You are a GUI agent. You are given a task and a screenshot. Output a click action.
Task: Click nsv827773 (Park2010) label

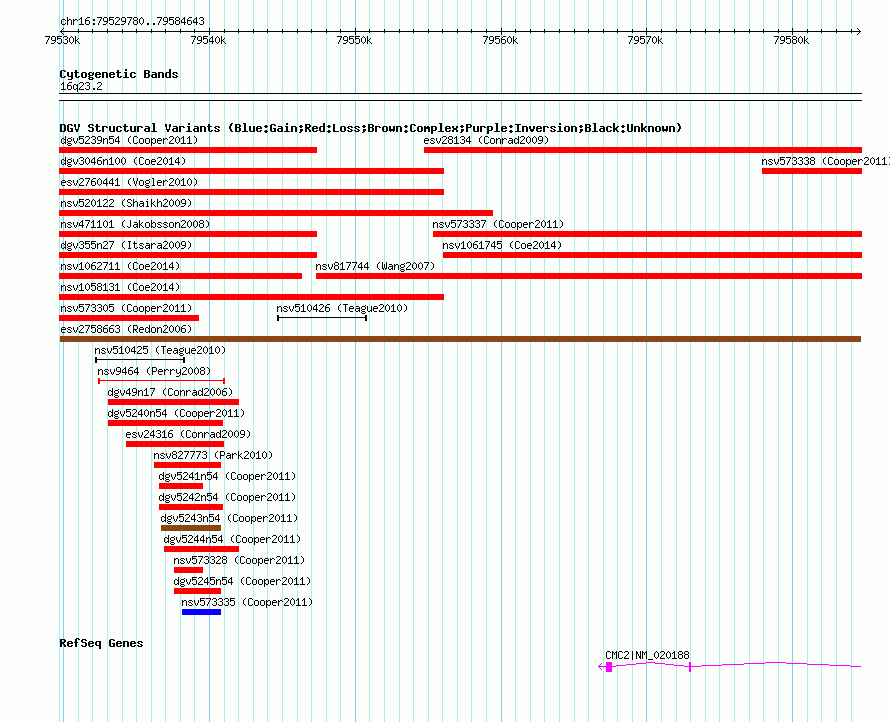click(213, 455)
